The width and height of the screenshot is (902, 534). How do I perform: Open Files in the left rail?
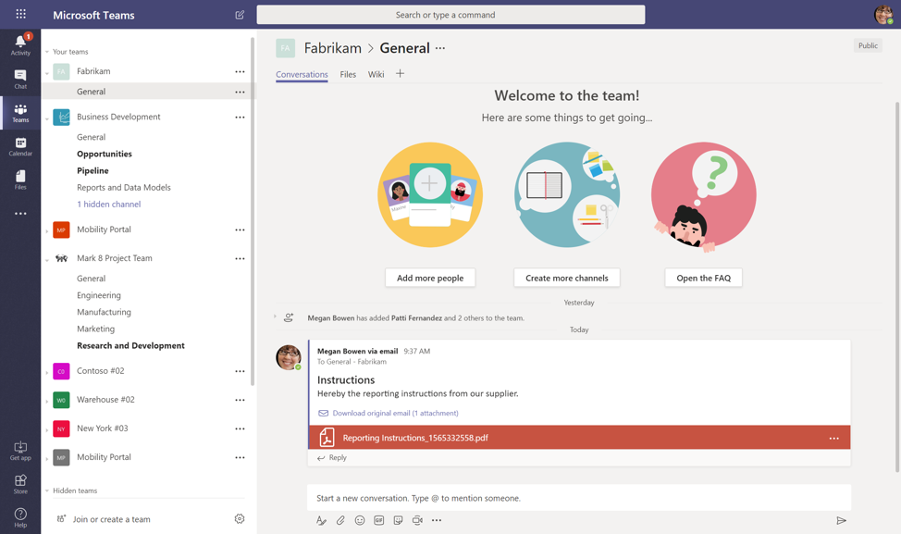point(20,179)
